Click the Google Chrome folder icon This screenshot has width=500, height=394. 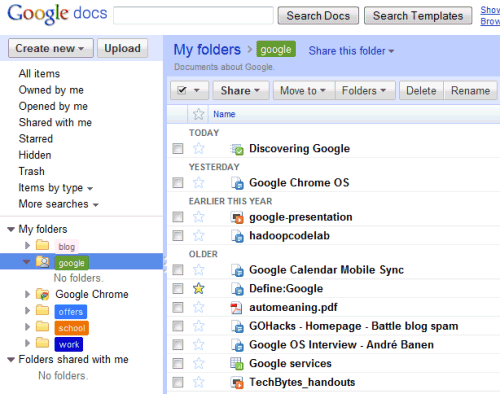42,294
